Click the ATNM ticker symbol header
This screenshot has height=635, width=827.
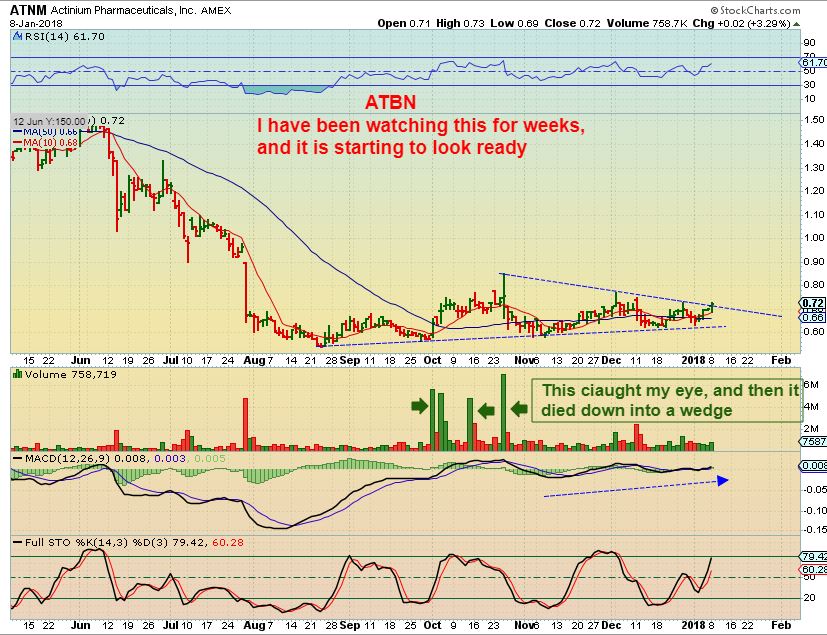coord(24,9)
